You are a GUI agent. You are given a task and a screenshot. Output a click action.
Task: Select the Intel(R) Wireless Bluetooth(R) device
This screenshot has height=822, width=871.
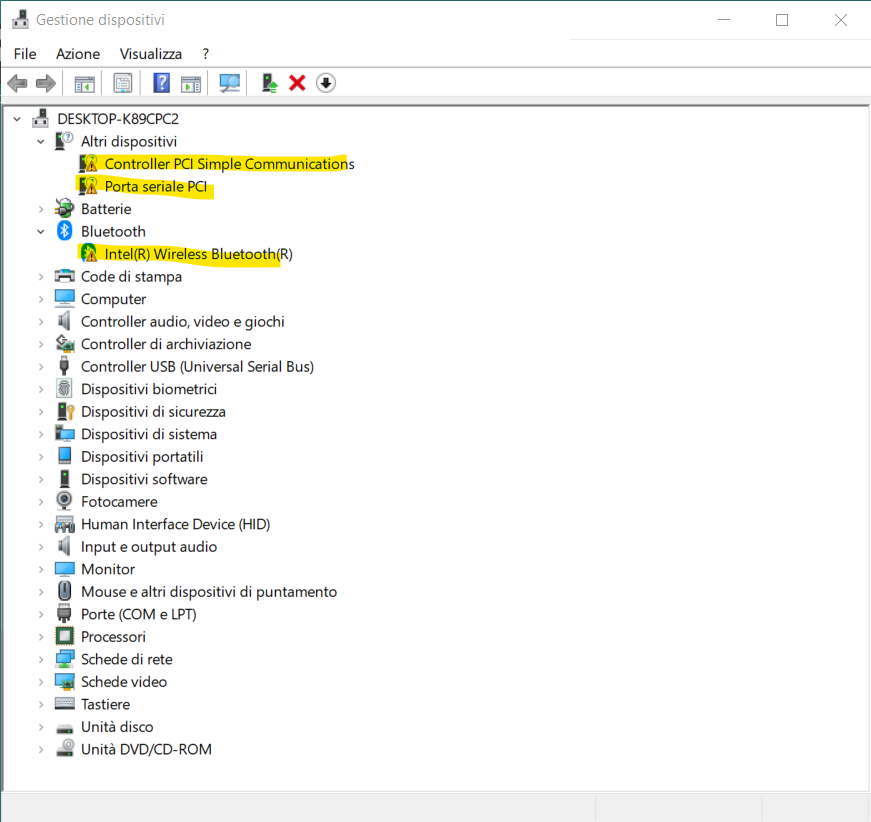coord(198,254)
